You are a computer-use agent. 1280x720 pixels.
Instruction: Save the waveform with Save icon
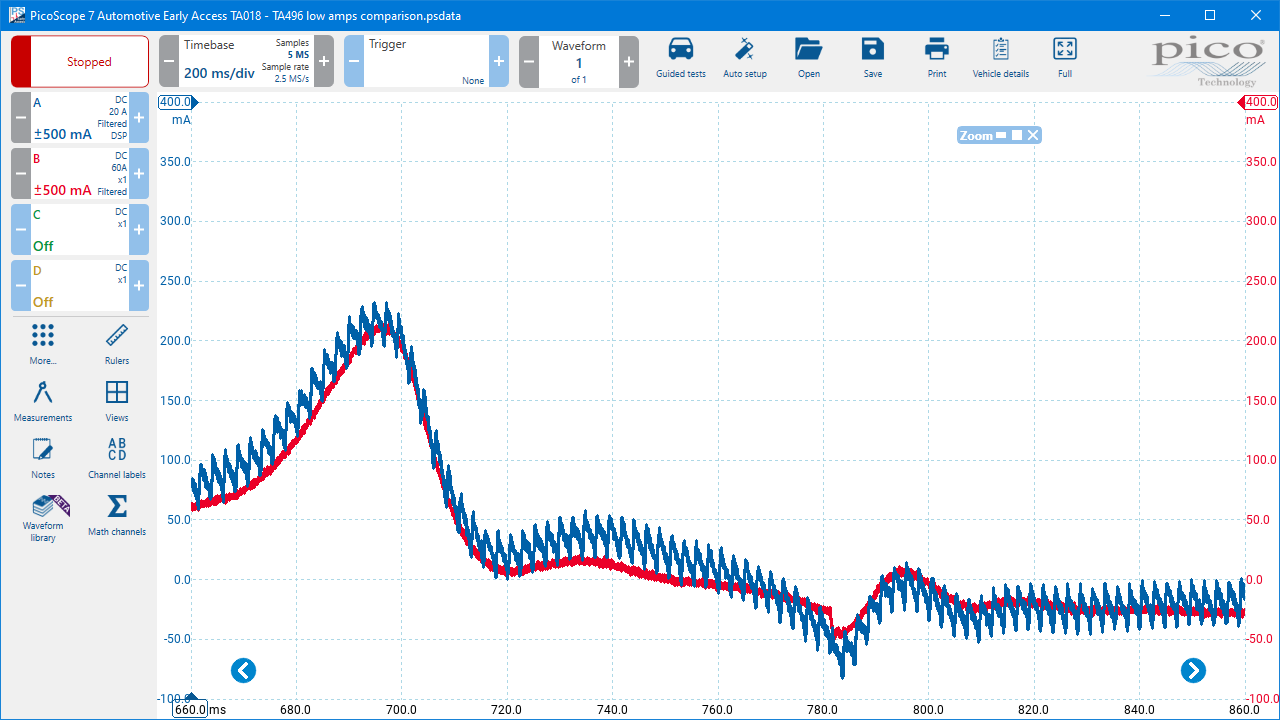pyautogui.click(x=872, y=58)
